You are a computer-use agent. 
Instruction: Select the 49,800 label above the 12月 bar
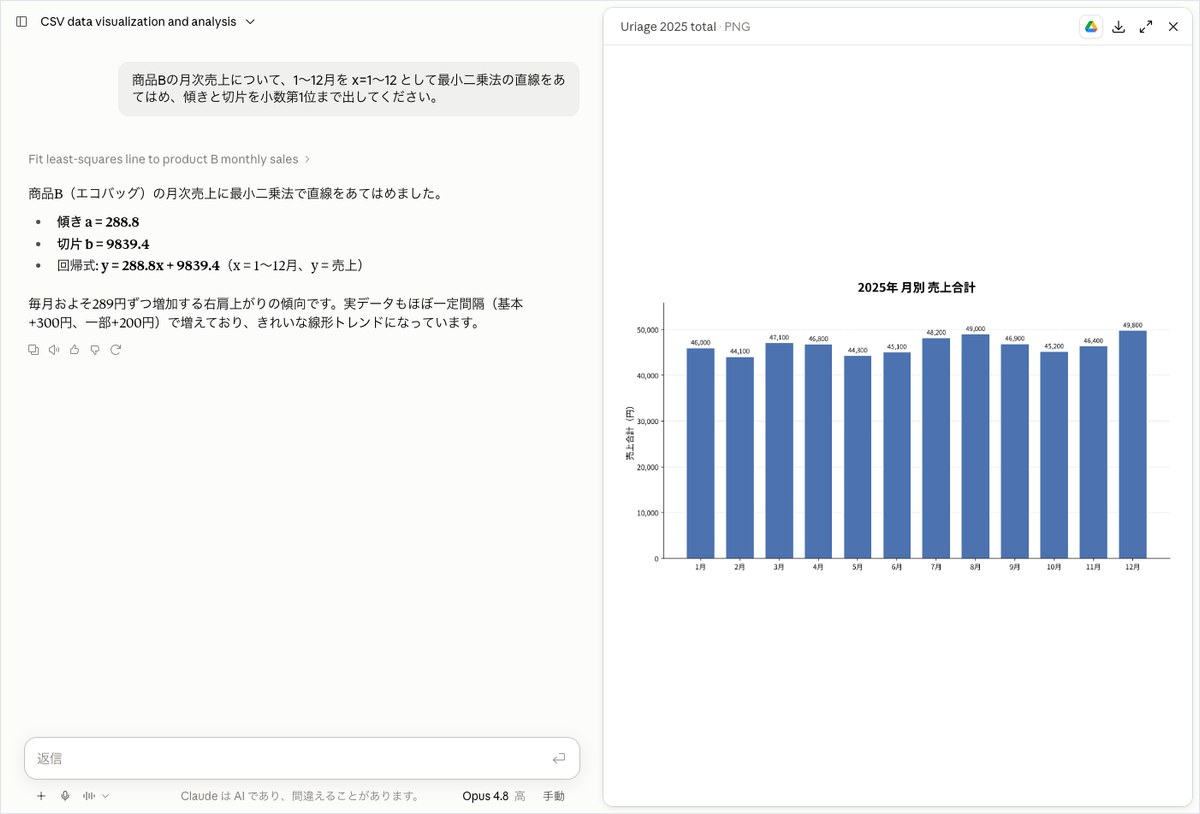tap(1132, 325)
